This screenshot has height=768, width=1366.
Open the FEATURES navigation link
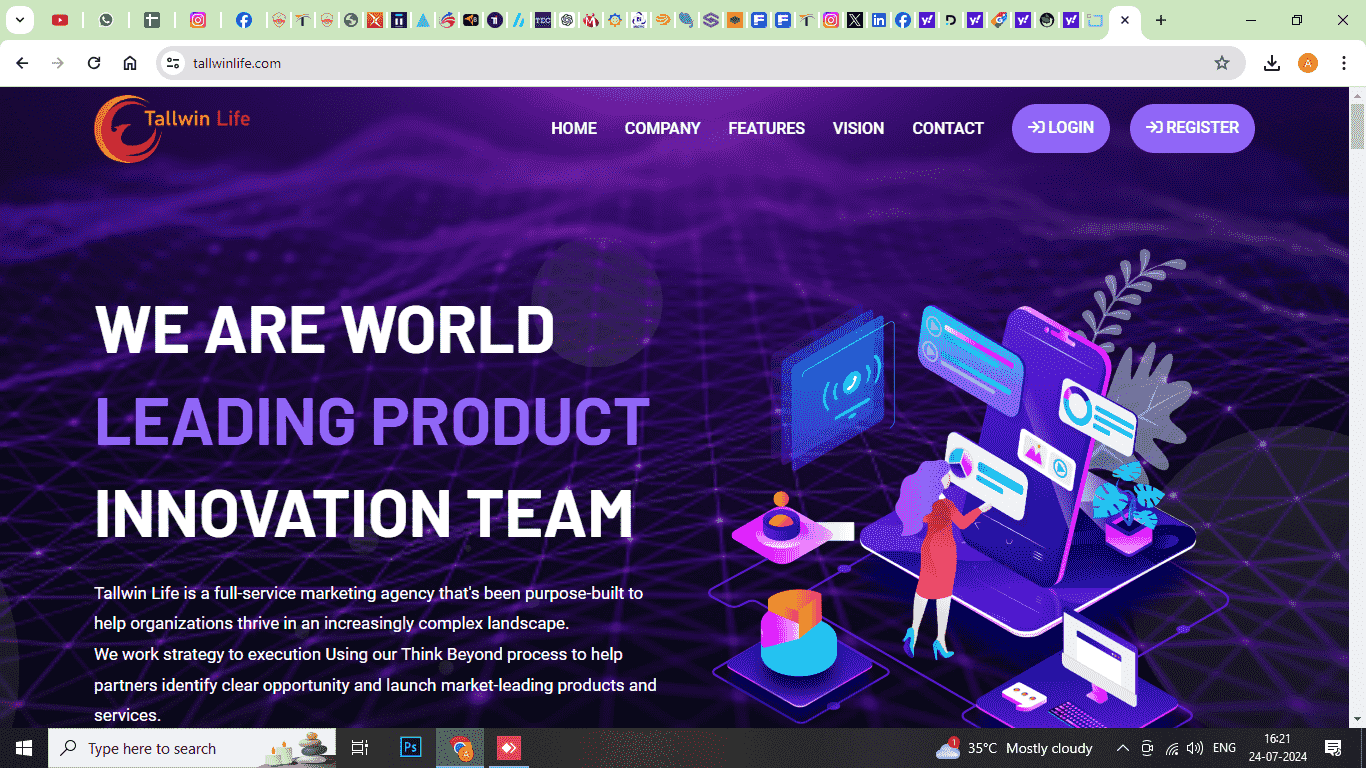(766, 128)
